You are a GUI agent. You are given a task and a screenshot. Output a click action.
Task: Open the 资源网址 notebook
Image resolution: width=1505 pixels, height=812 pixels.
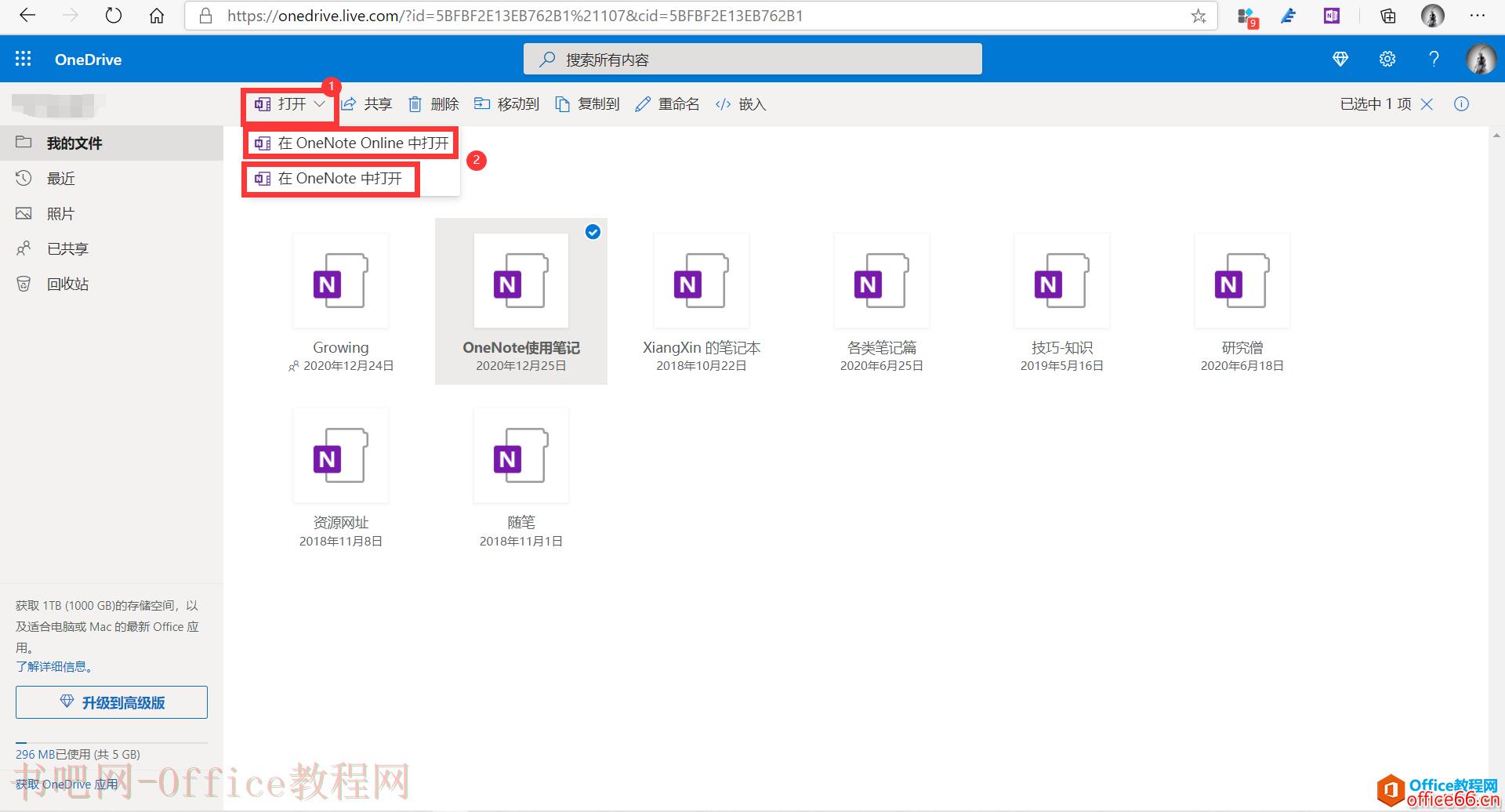click(x=341, y=455)
